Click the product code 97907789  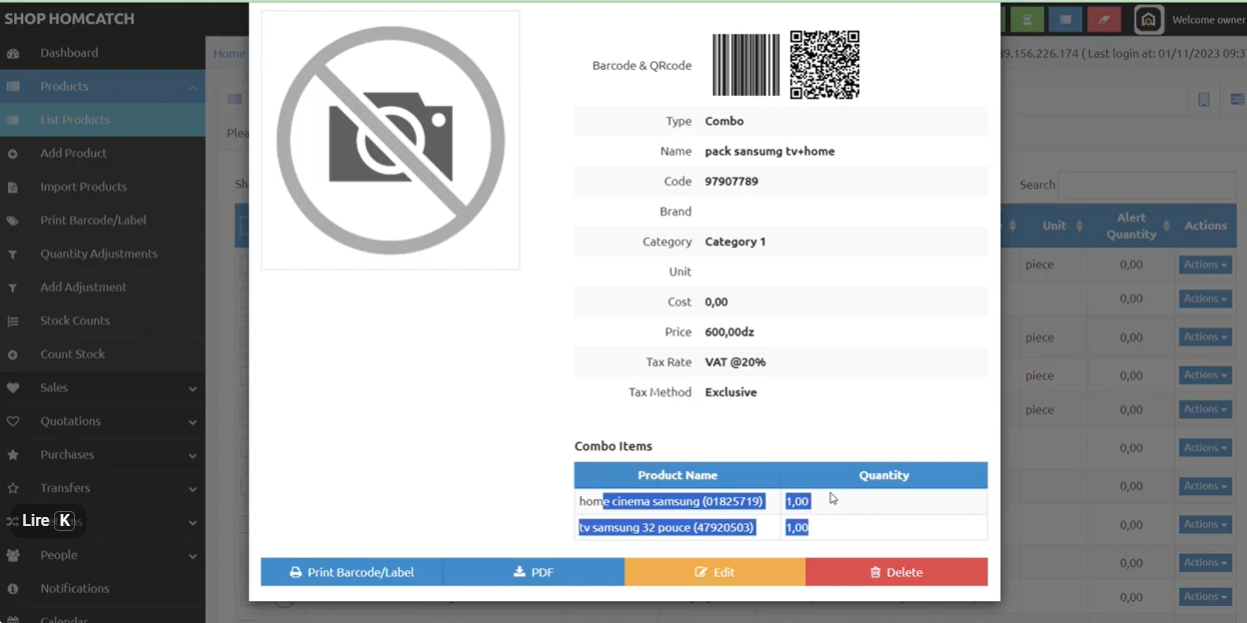[731, 182]
